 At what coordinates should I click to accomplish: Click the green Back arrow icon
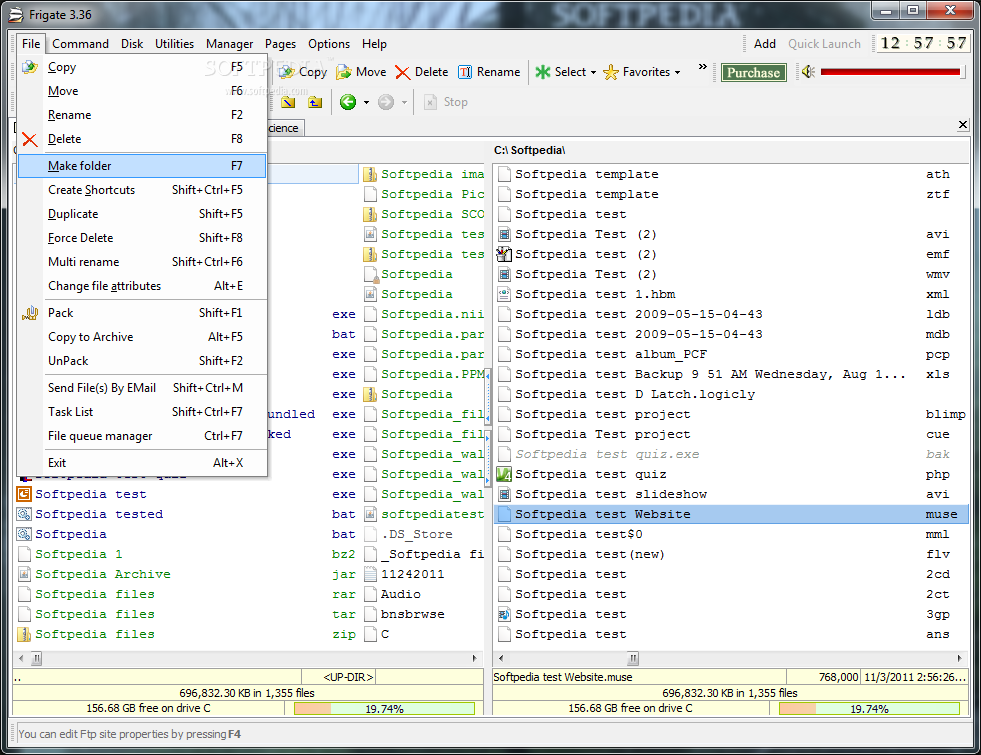348,102
